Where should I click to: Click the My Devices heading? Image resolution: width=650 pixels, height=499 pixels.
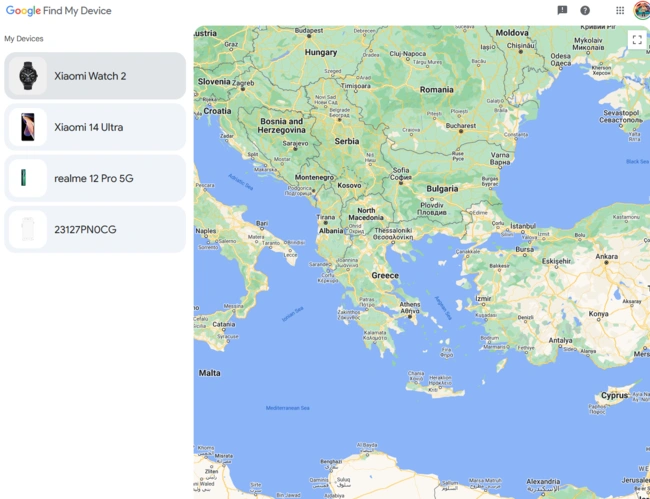point(24,39)
